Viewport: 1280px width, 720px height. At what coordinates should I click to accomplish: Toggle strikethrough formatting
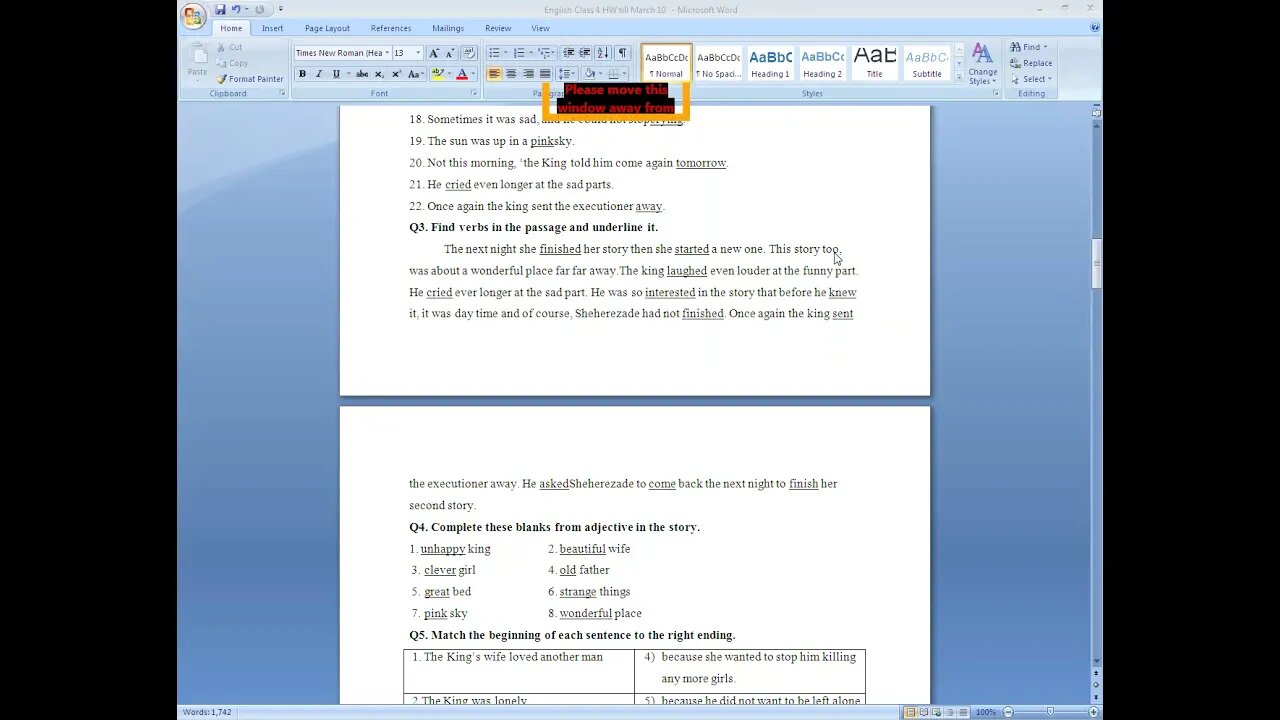click(362, 74)
